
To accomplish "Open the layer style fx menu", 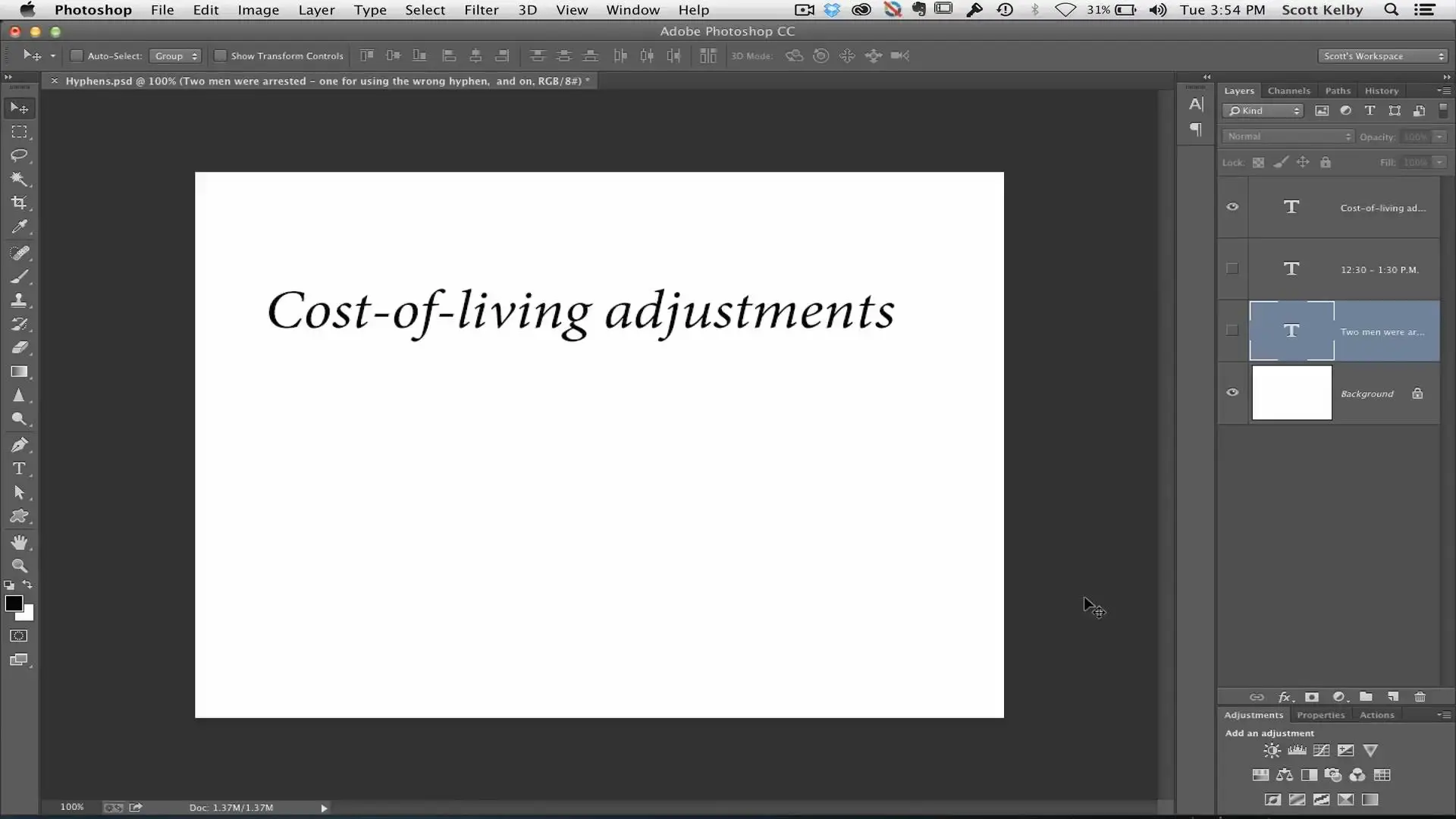I will click(1285, 697).
